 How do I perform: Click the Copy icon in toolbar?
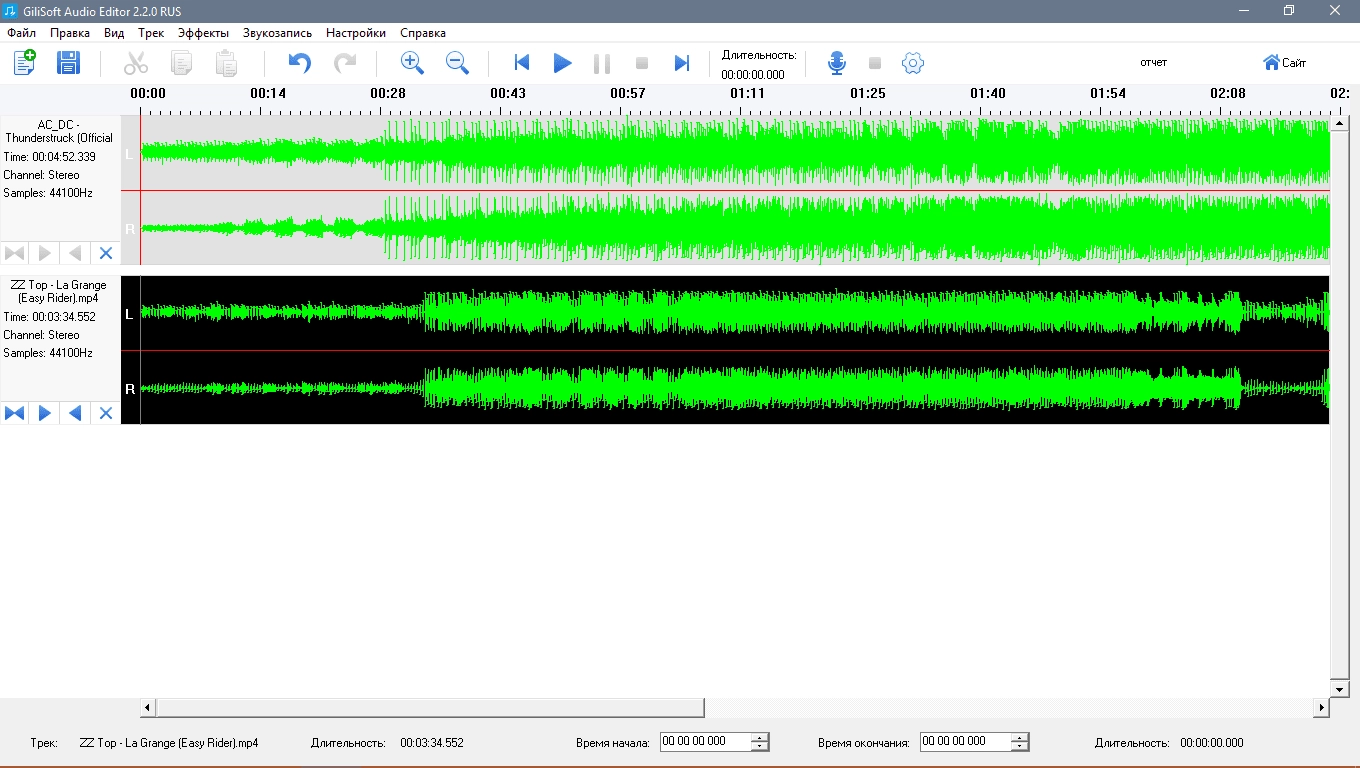point(181,63)
